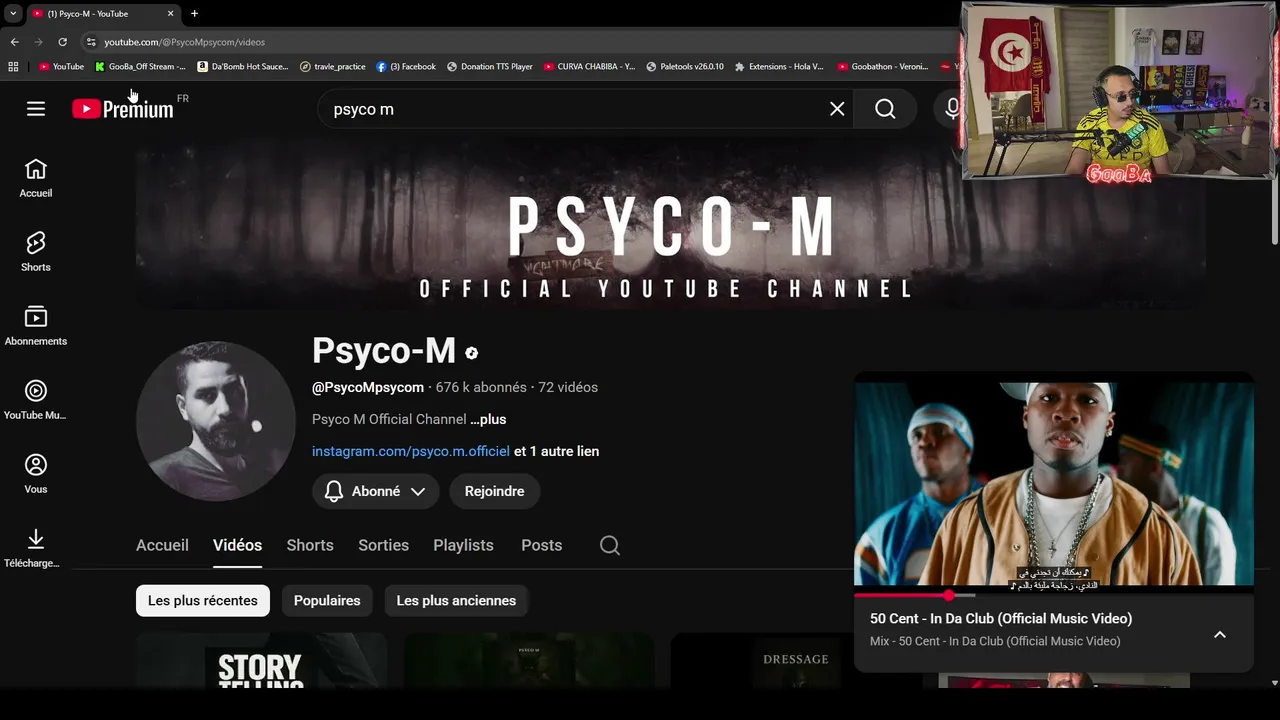Open Téléchargements in the sidebar

coord(36,548)
